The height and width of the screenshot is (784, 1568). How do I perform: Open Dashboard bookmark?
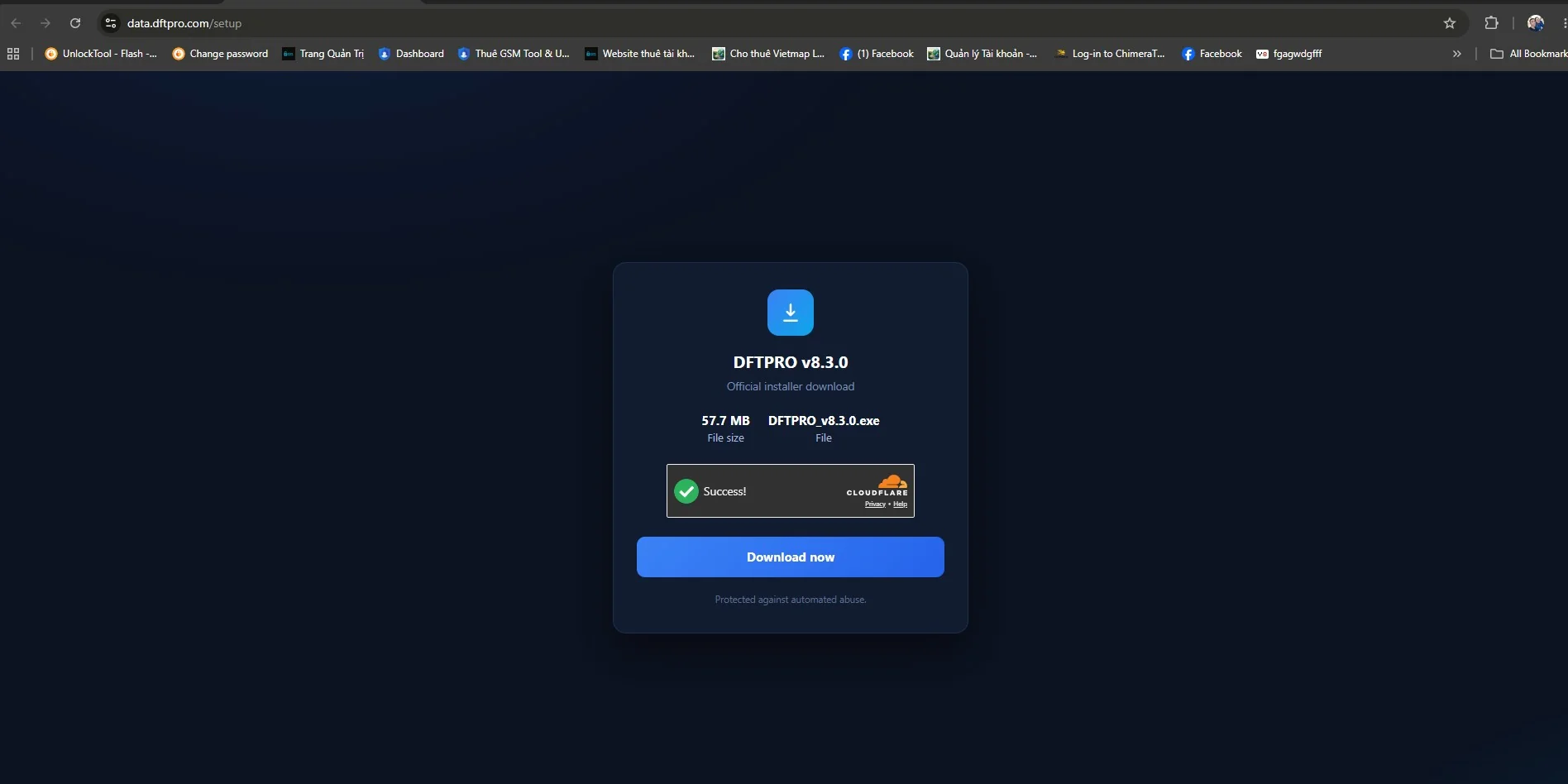(x=411, y=54)
